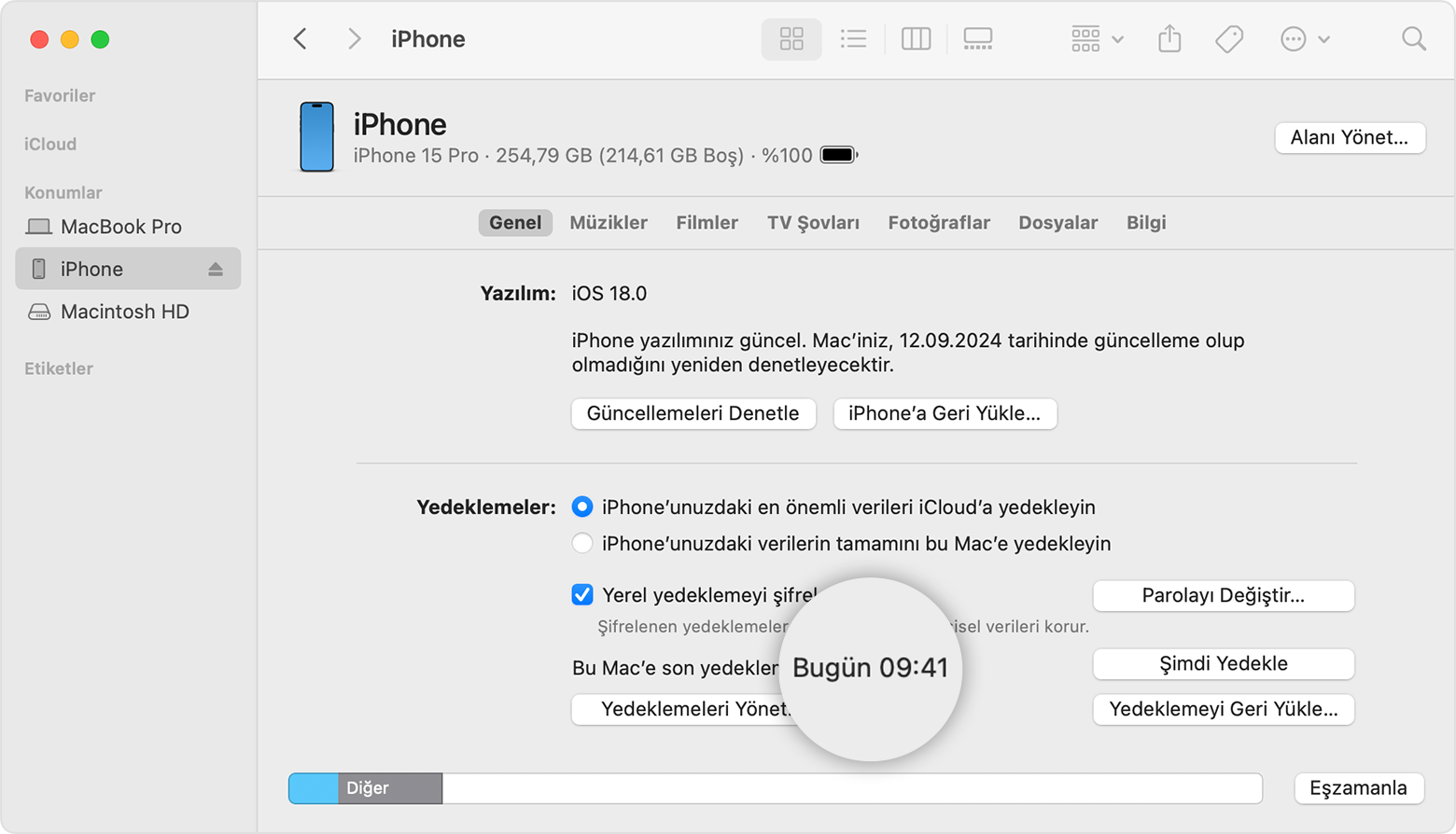Select iPhone in sidebar
The image size is (1456, 834).
[x=128, y=269]
